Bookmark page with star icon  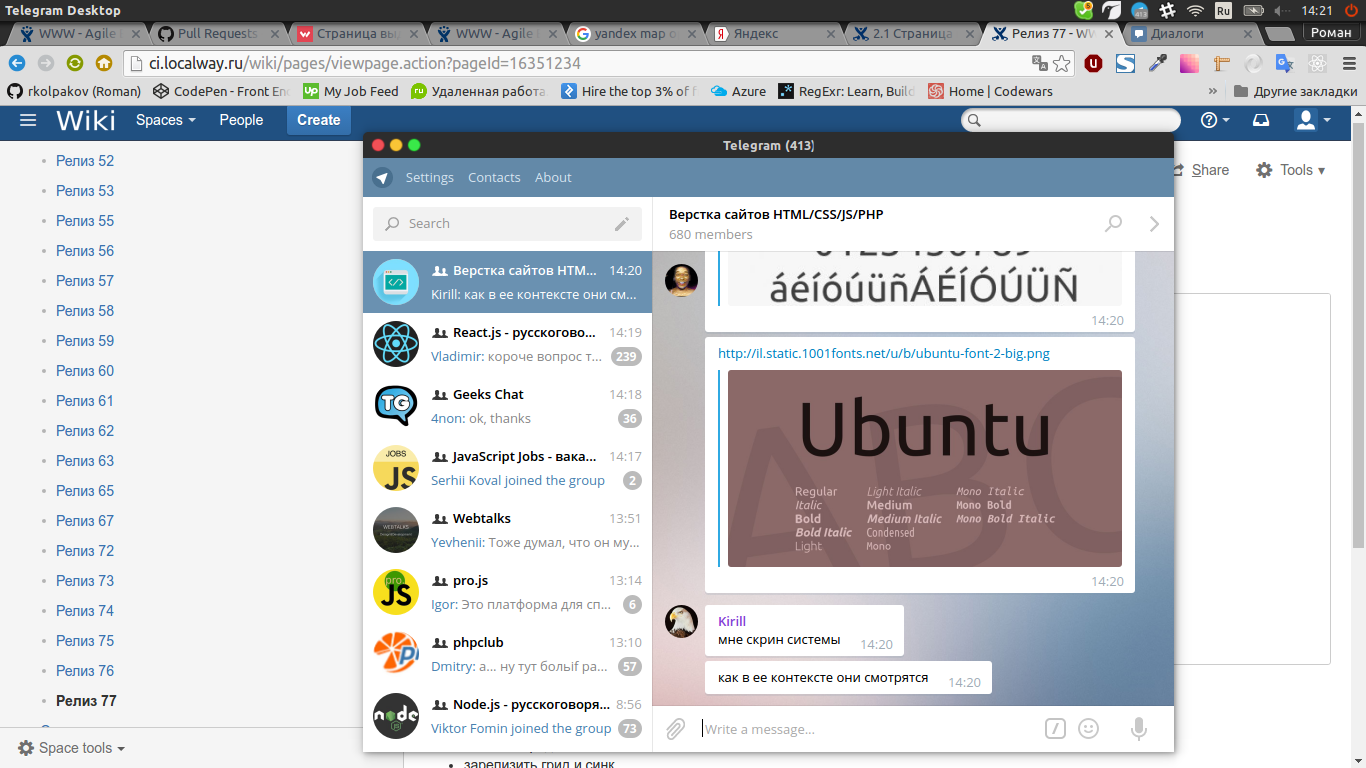pos(1062,64)
